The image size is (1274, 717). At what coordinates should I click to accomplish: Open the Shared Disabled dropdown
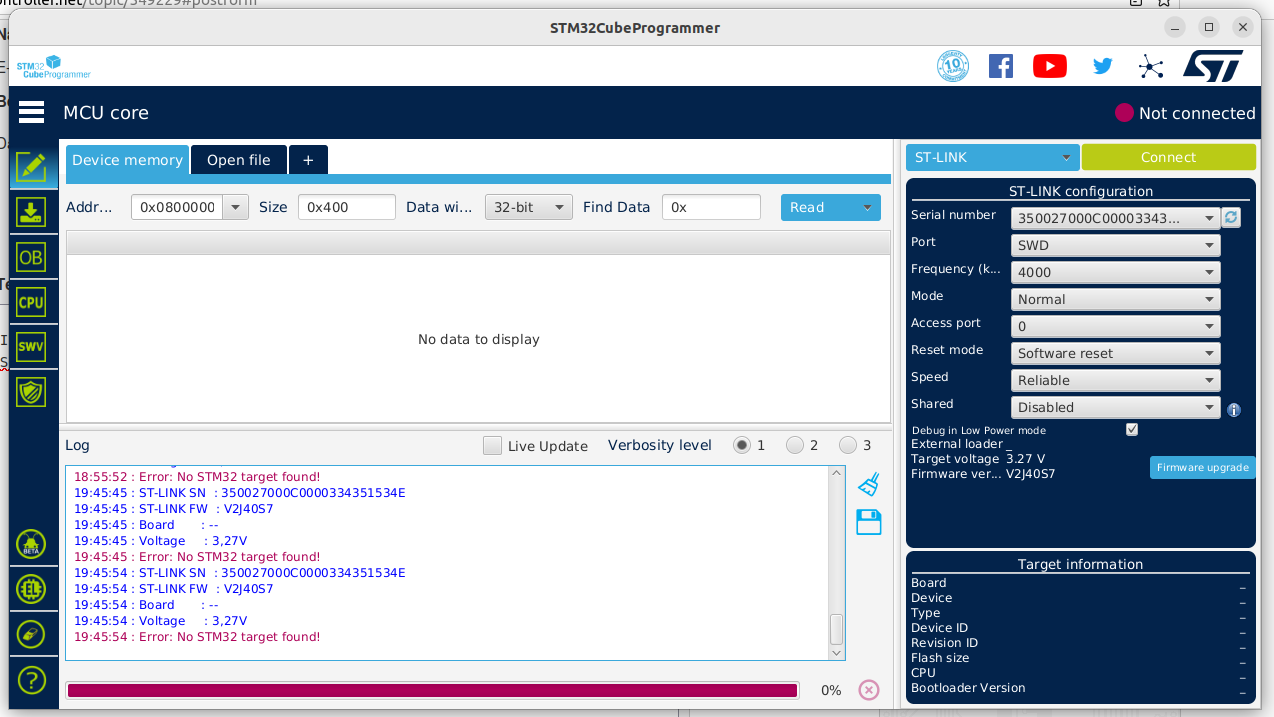point(1115,407)
